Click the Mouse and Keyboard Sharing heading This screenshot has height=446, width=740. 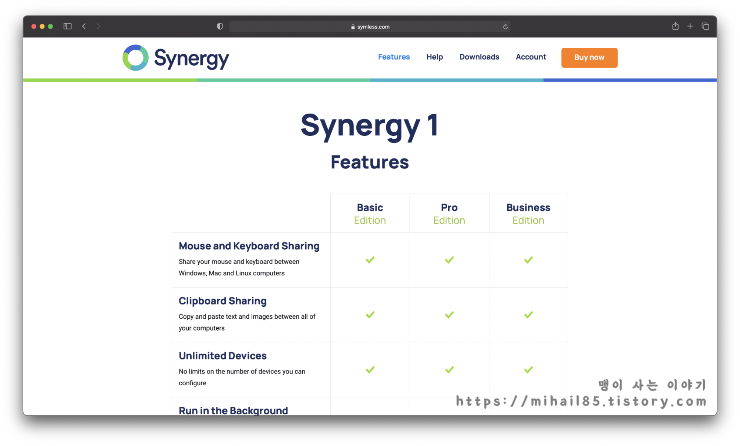[x=249, y=246]
